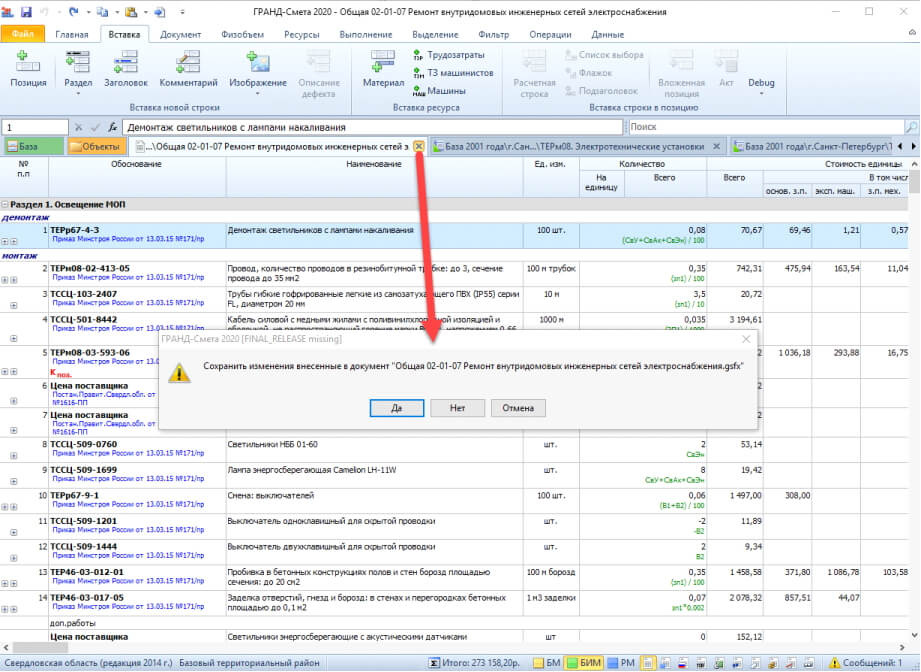Click the Вложенная позиция button
The height and width of the screenshot is (672, 921).
click(x=681, y=73)
